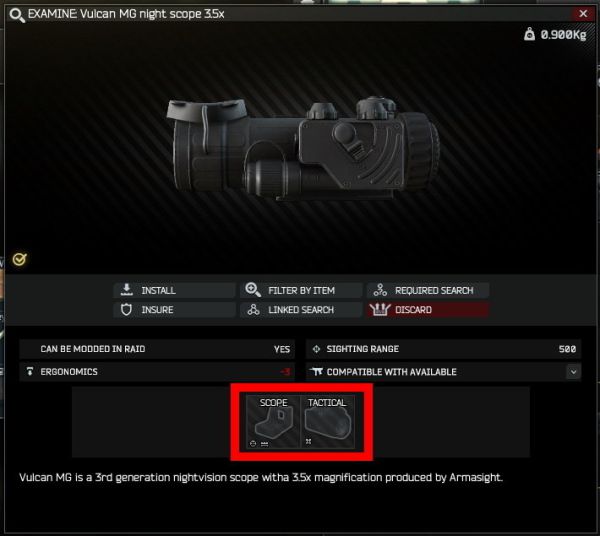Click the red Discard button
Image resolution: width=600 pixels, height=536 pixels.
(x=427, y=310)
